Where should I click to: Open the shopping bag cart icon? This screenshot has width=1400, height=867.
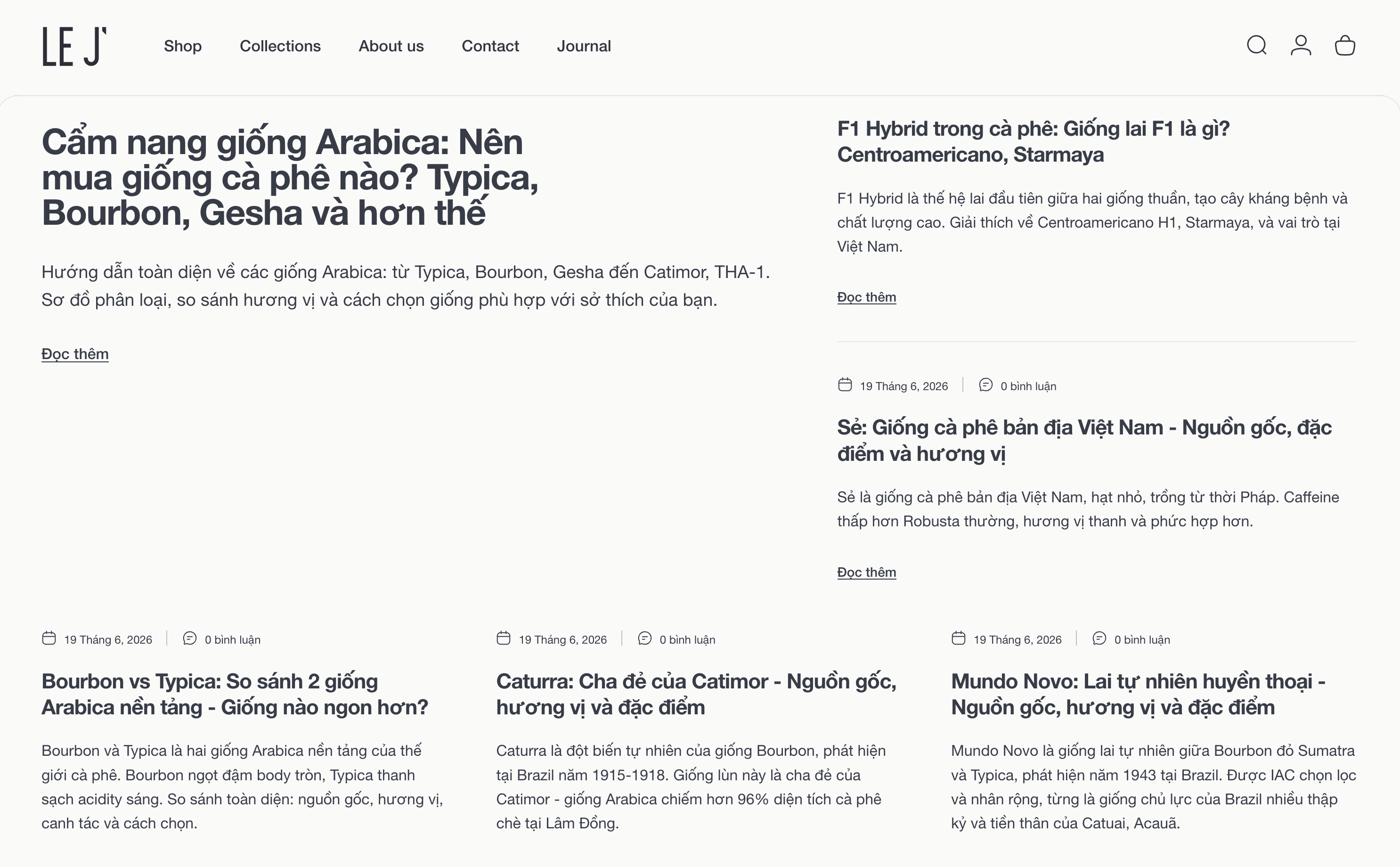(x=1344, y=45)
